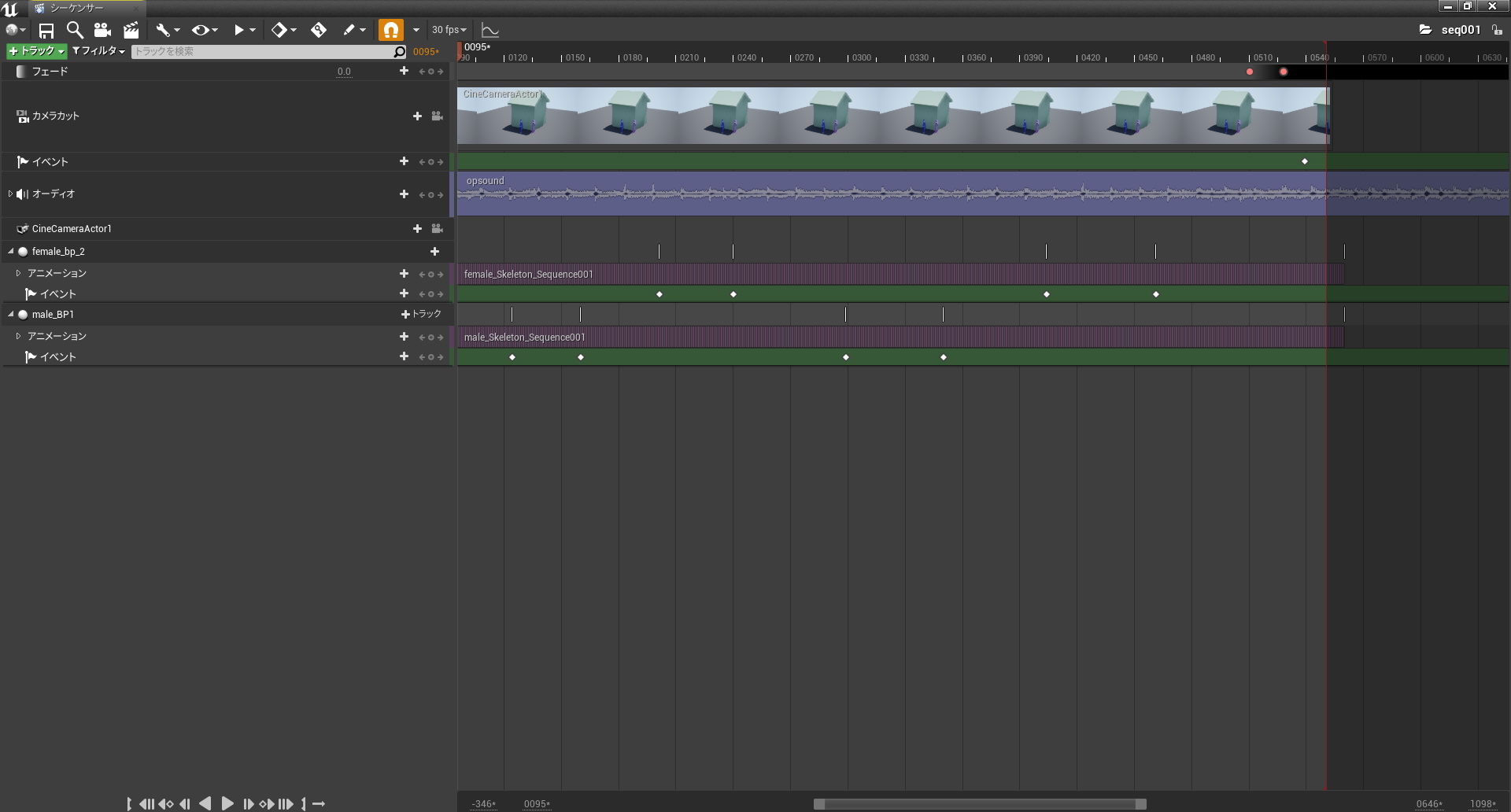Screen dimensions: 1511x812
Task: Create a camera using the camera toolbar icon
Action: pos(102,30)
